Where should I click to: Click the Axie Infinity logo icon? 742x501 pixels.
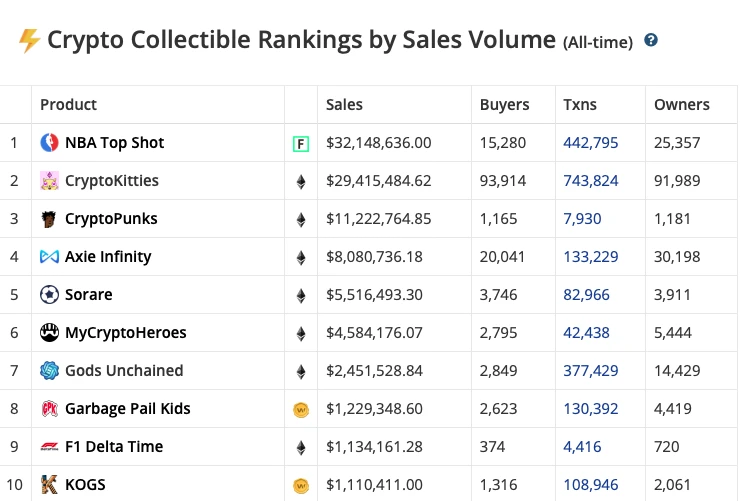click(x=49, y=257)
